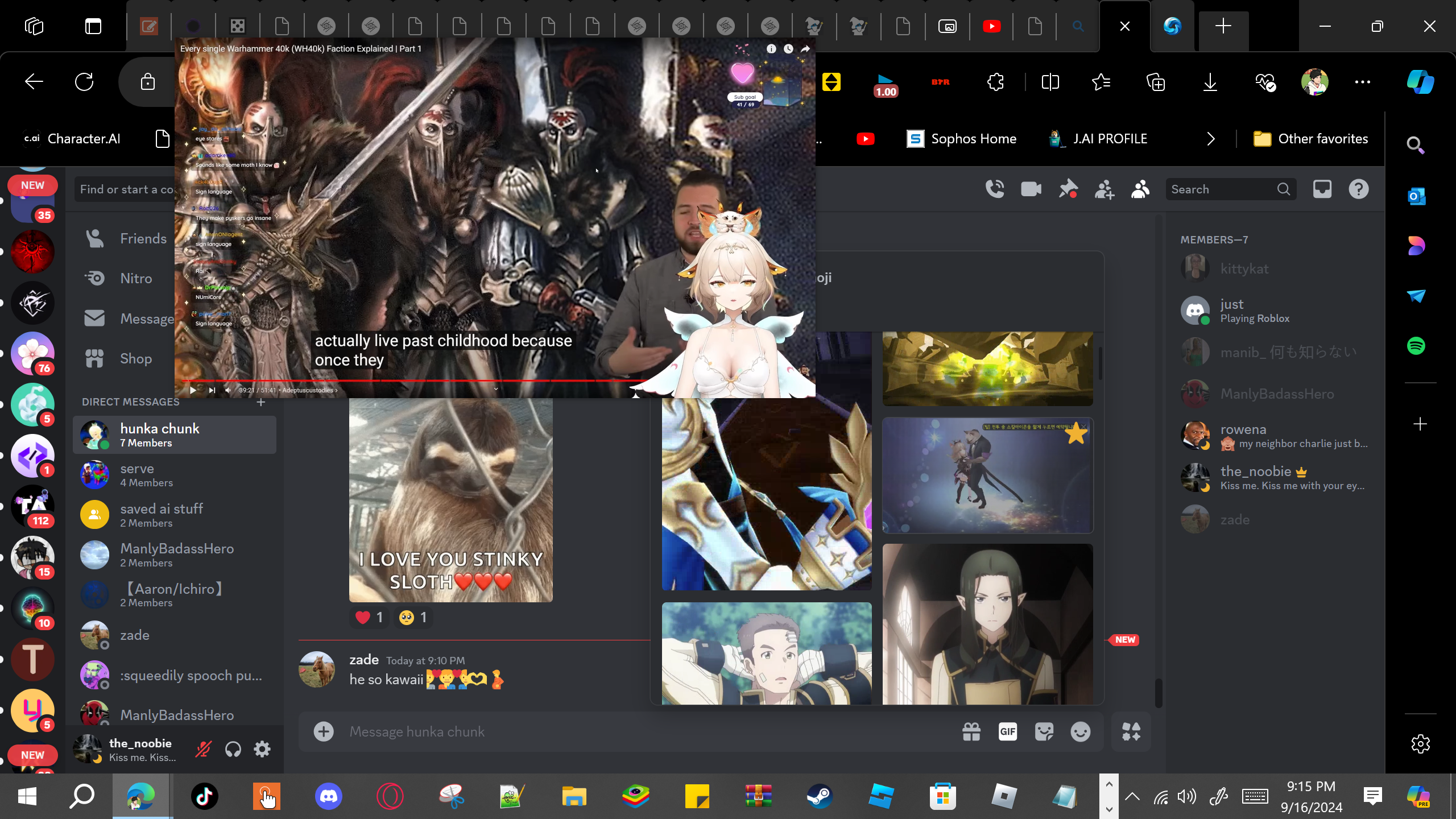Open the gift Nitro button

click(971, 732)
